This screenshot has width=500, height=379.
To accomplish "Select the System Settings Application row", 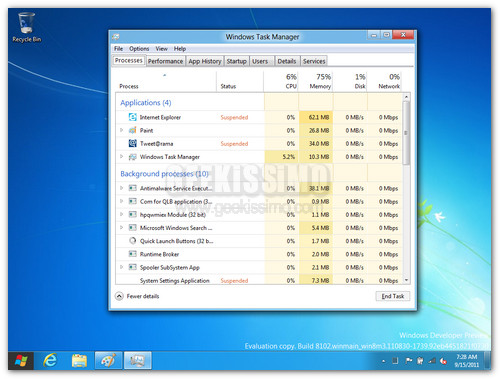I will [x=259, y=280].
